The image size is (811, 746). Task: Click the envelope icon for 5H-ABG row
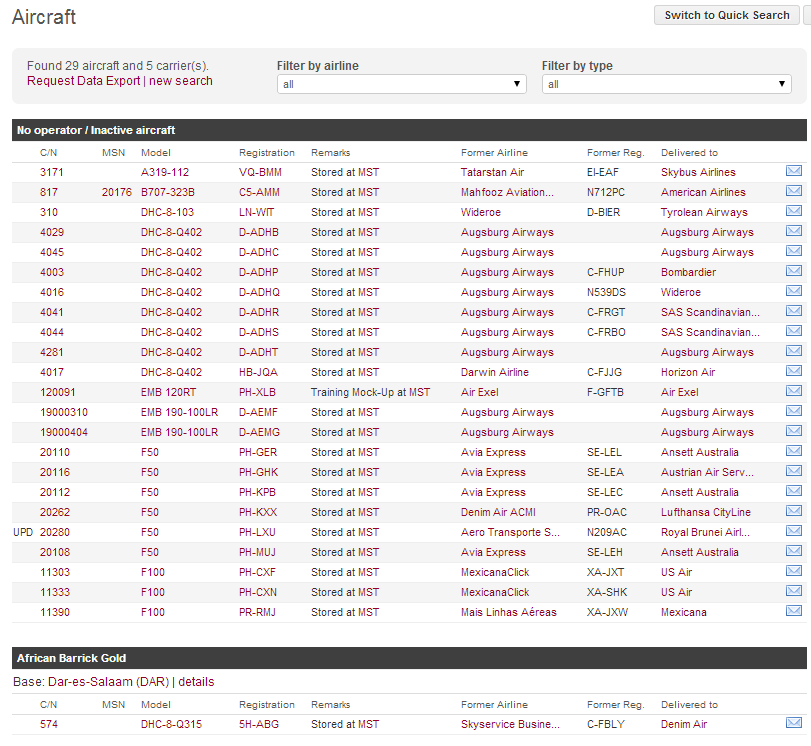click(x=793, y=723)
